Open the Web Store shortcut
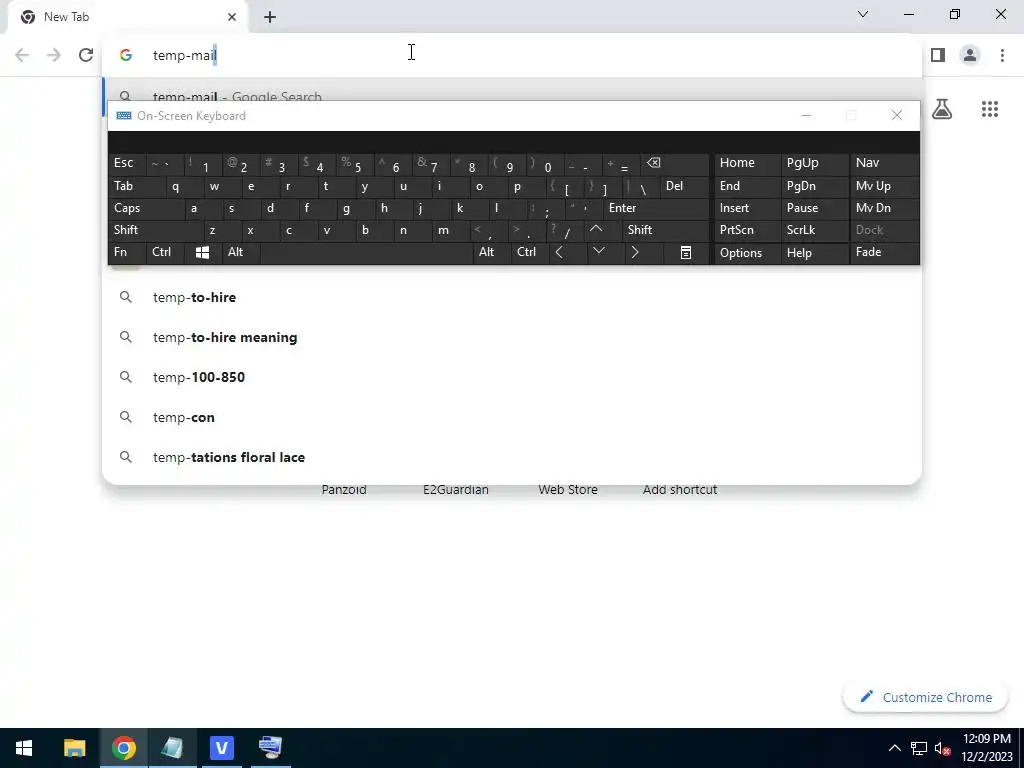The height and width of the screenshot is (768, 1024). [x=568, y=489]
